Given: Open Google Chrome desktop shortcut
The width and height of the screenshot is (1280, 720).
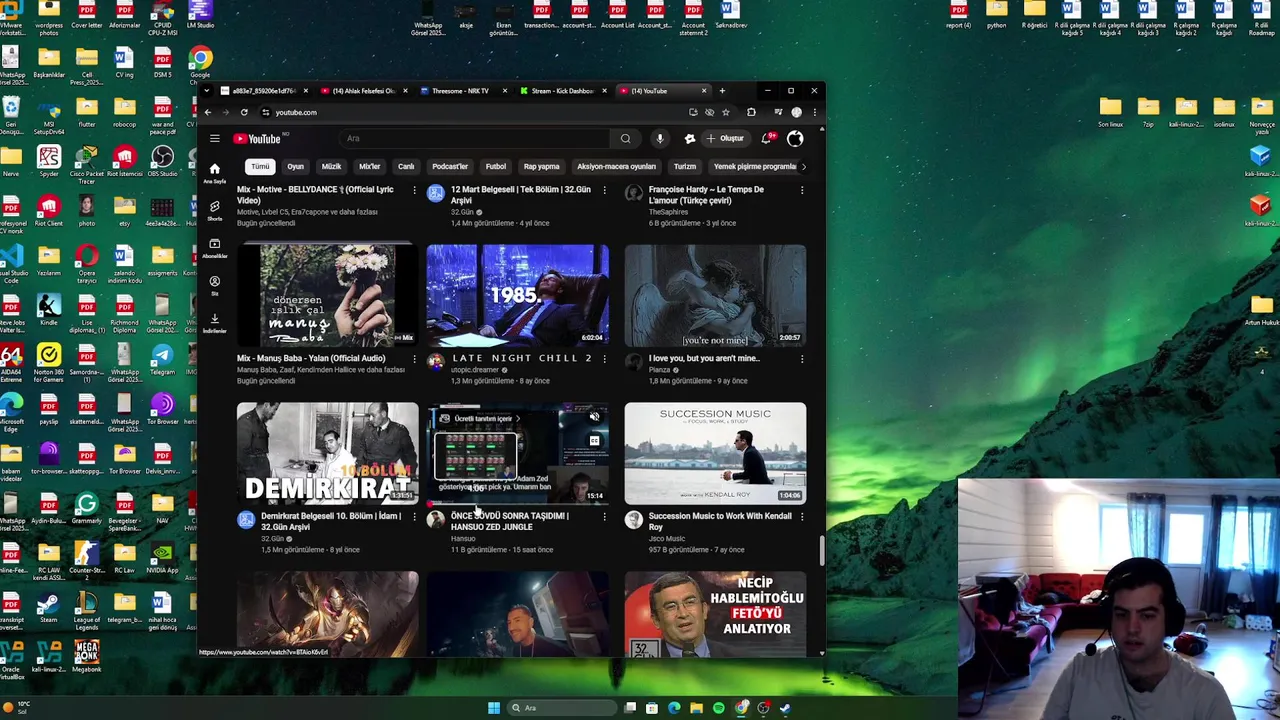Looking at the screenshot, I should pyautogui.click(x=200, y=65).
